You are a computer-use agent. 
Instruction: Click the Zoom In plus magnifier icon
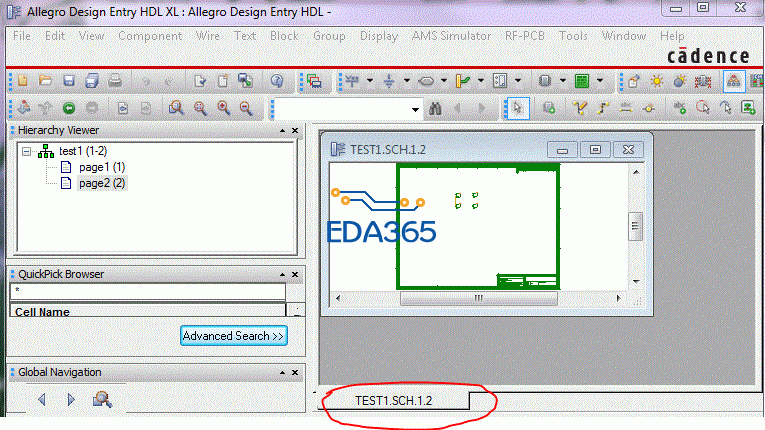coord(224,108)
